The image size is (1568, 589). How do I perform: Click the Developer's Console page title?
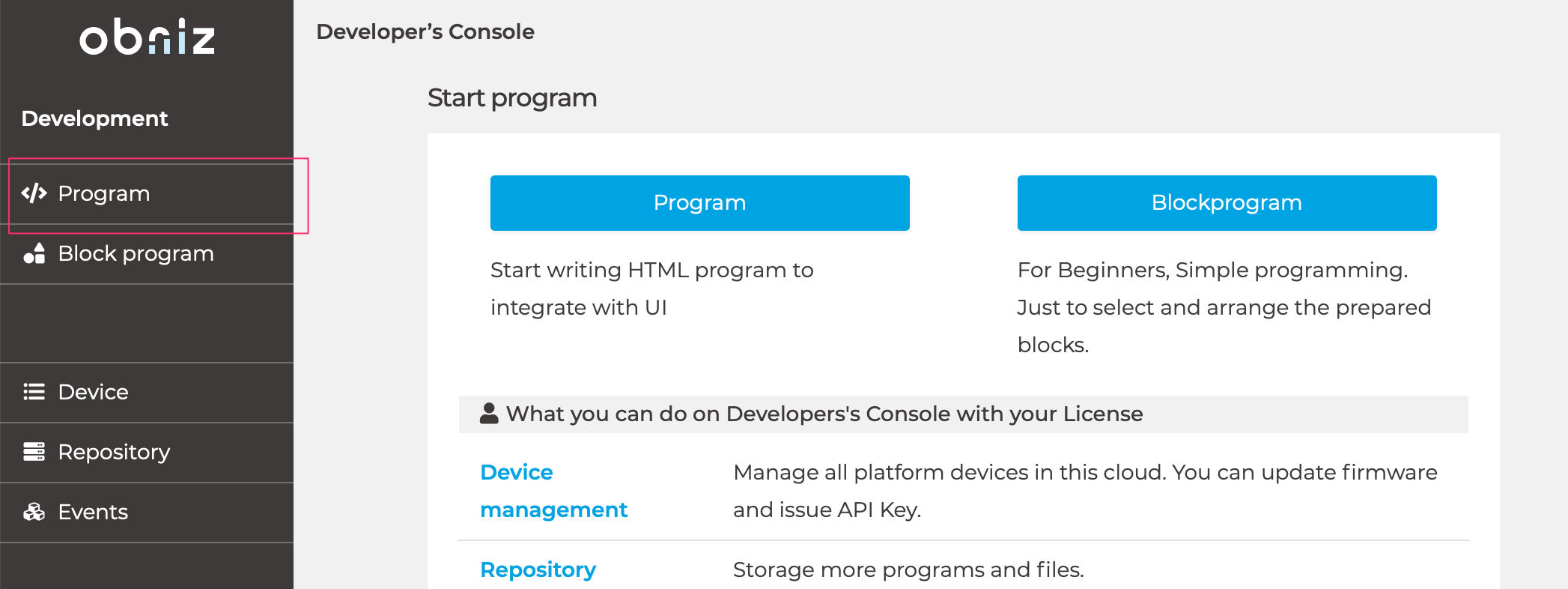[425, 31]
